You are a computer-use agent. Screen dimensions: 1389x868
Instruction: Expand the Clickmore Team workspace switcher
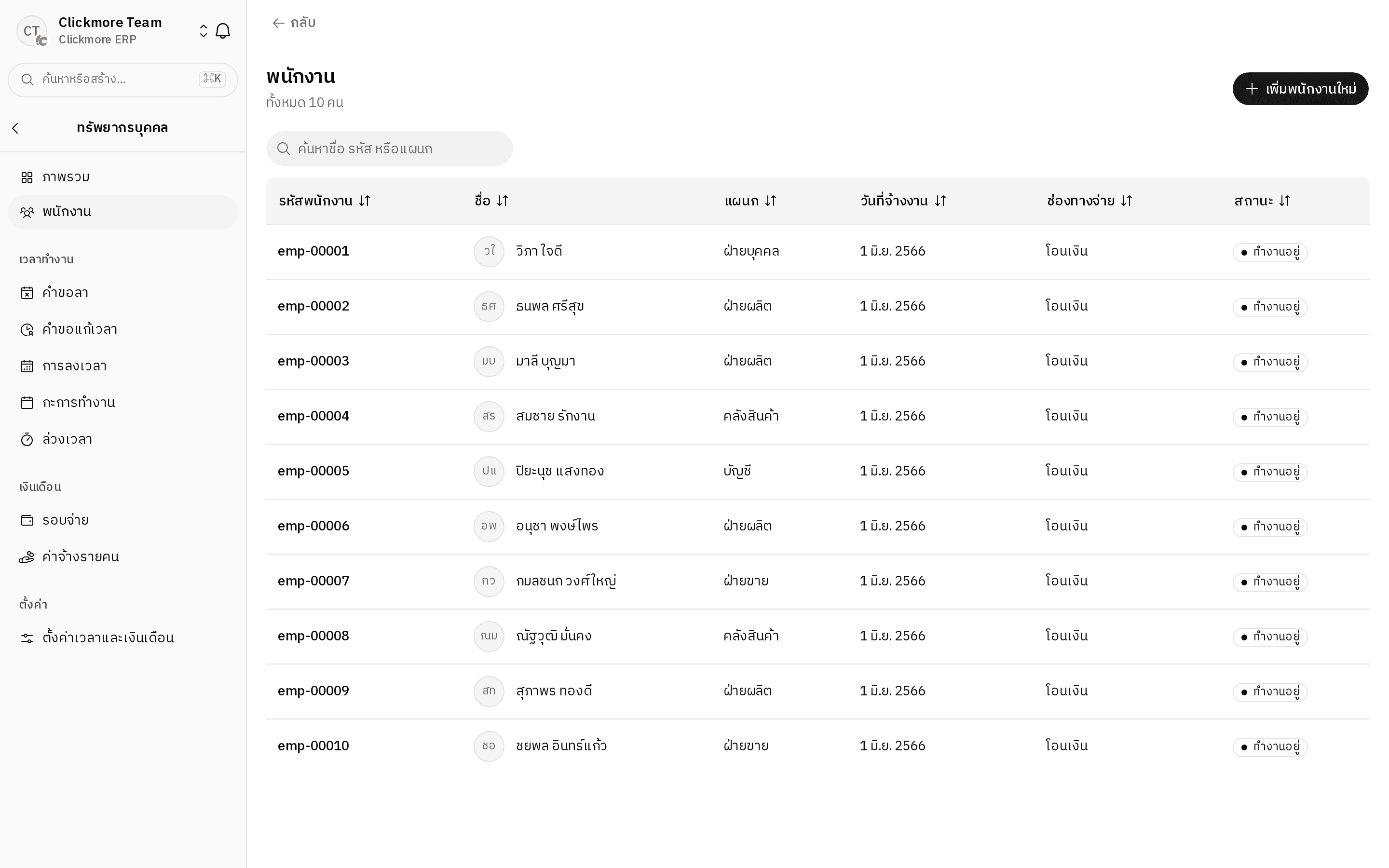(x=203, y=31)
